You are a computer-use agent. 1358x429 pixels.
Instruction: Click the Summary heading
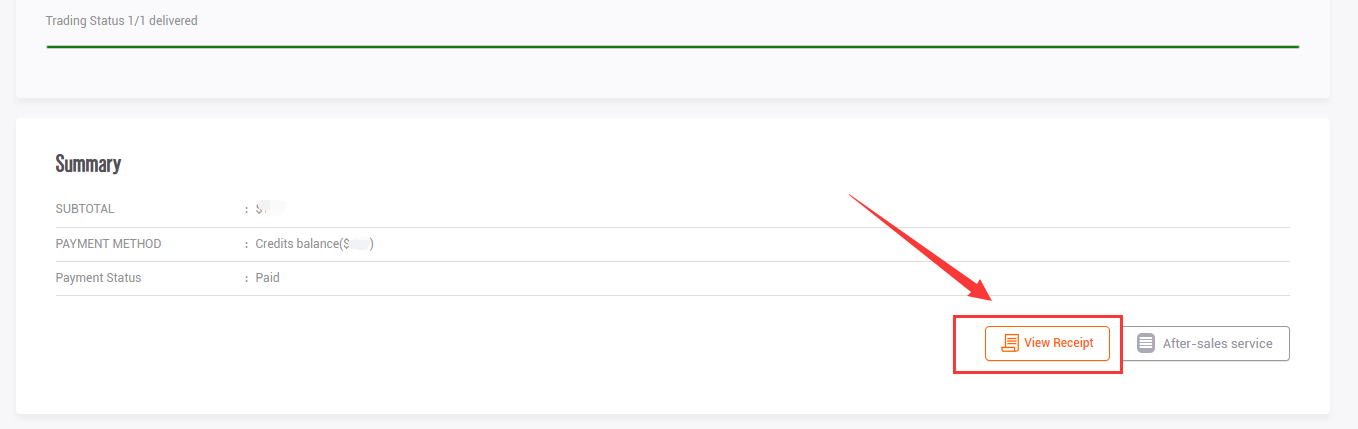pyautogui.click(x=88, y=164)
